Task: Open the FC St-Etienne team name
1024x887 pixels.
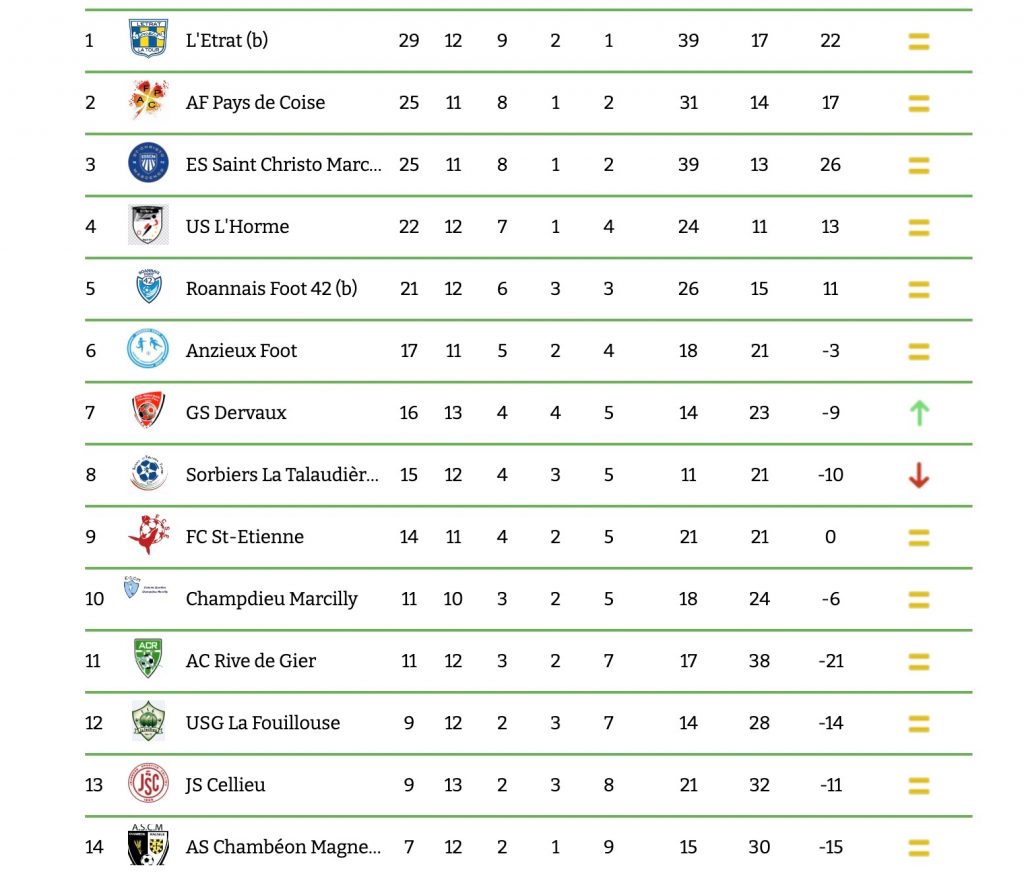Action: coord(245,536)
